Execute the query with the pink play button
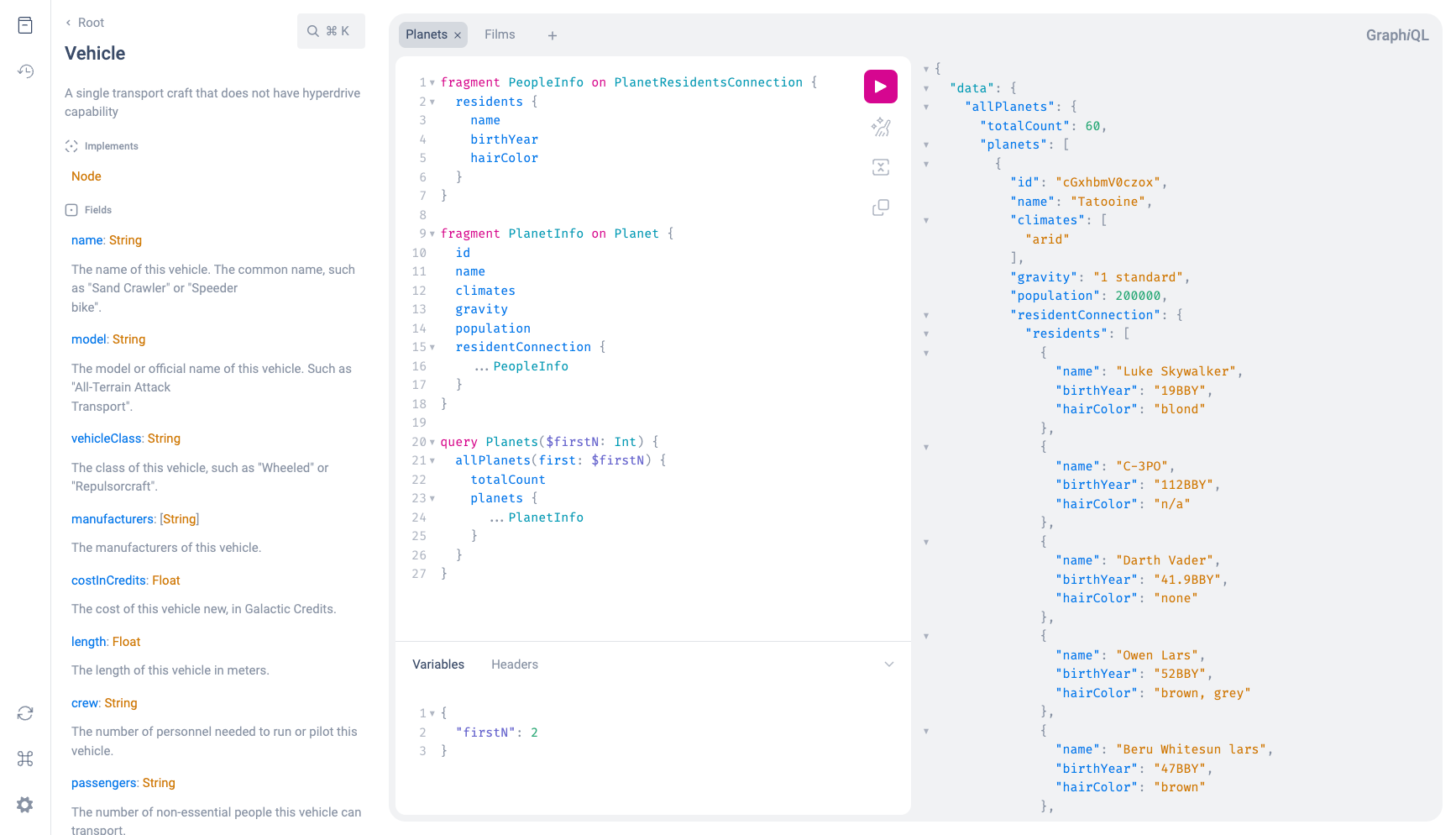Viewport: 1456px width, 835px height. point(880,86)
